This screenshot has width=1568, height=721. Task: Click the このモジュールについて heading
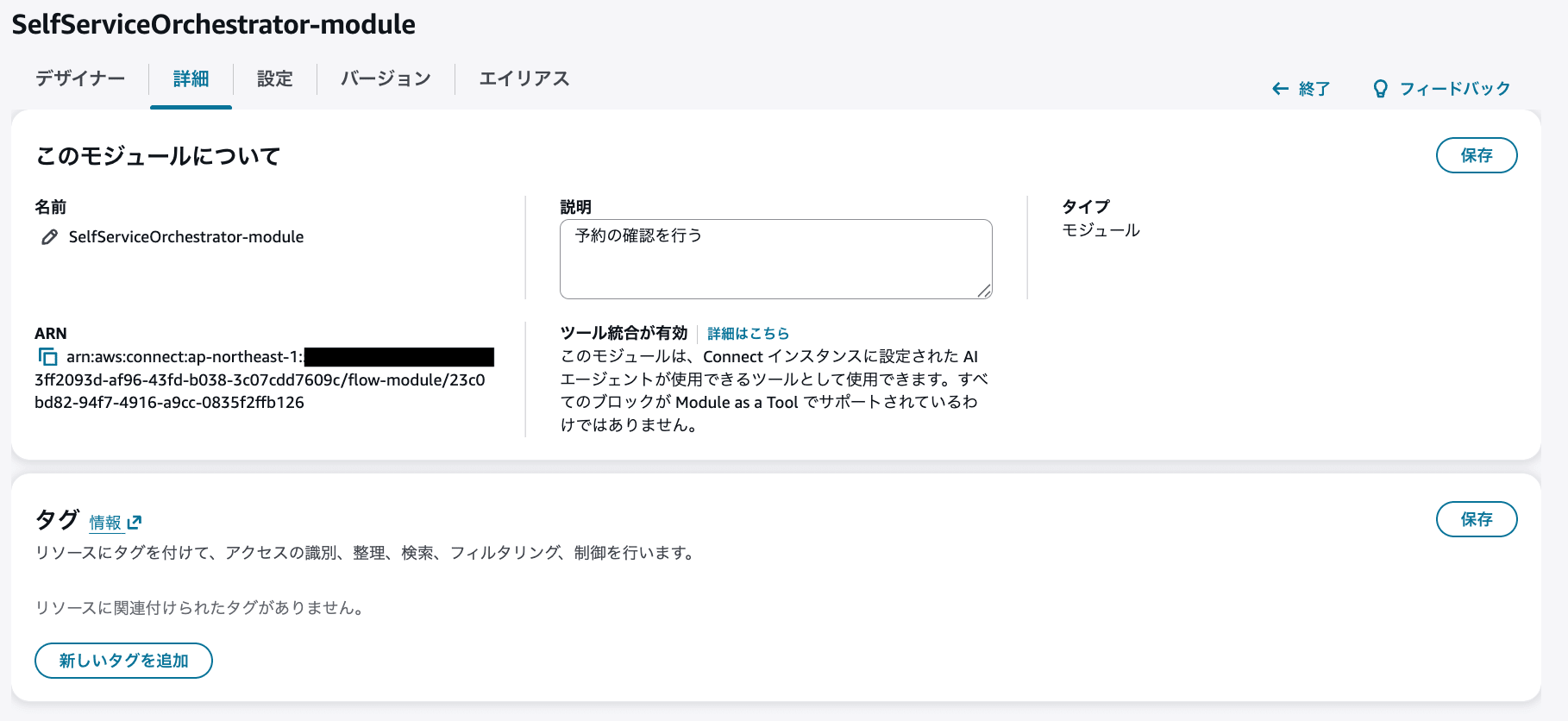click(x=158, y=156)
